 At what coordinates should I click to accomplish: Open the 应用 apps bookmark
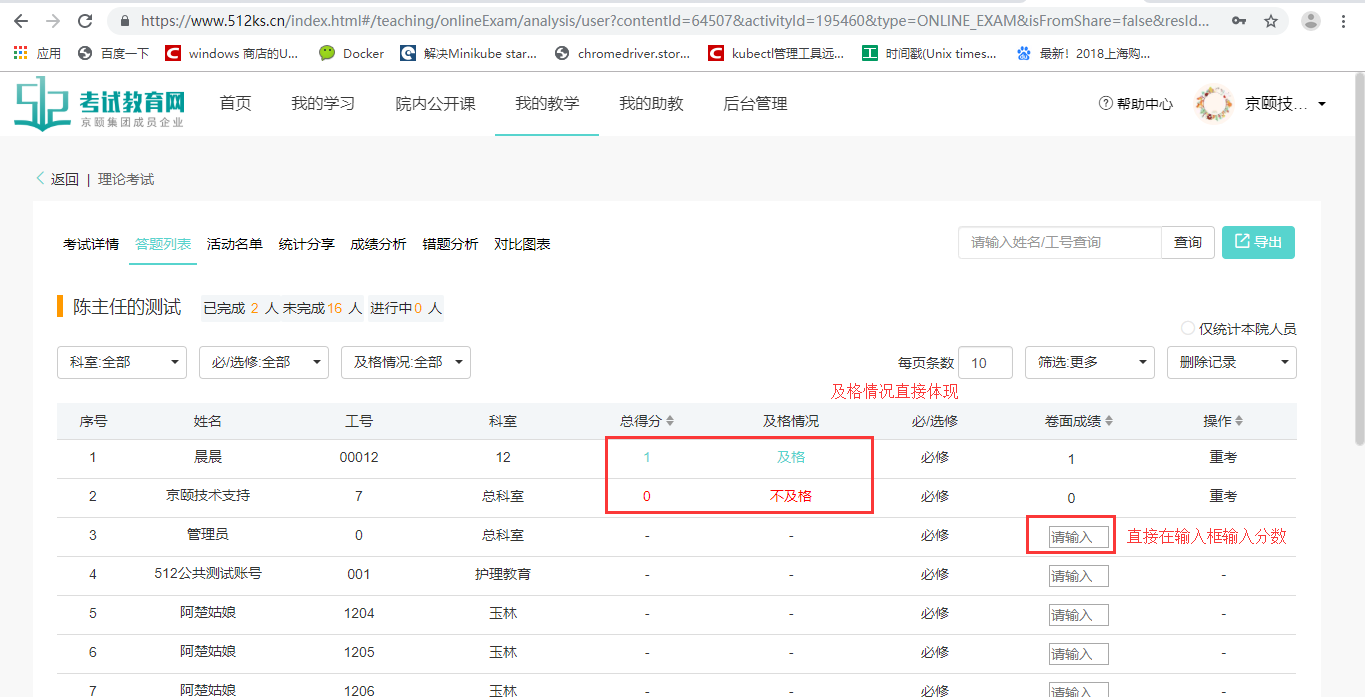pos(37,53)
